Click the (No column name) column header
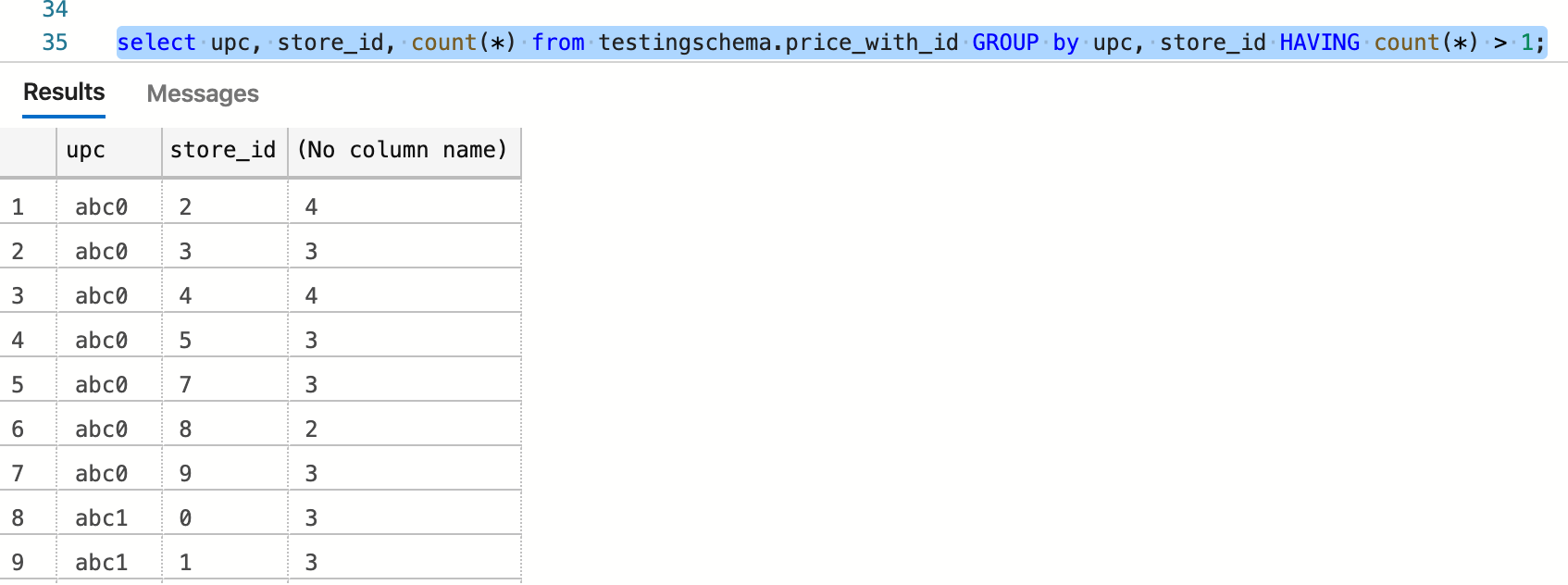 [x=404, y=150]
